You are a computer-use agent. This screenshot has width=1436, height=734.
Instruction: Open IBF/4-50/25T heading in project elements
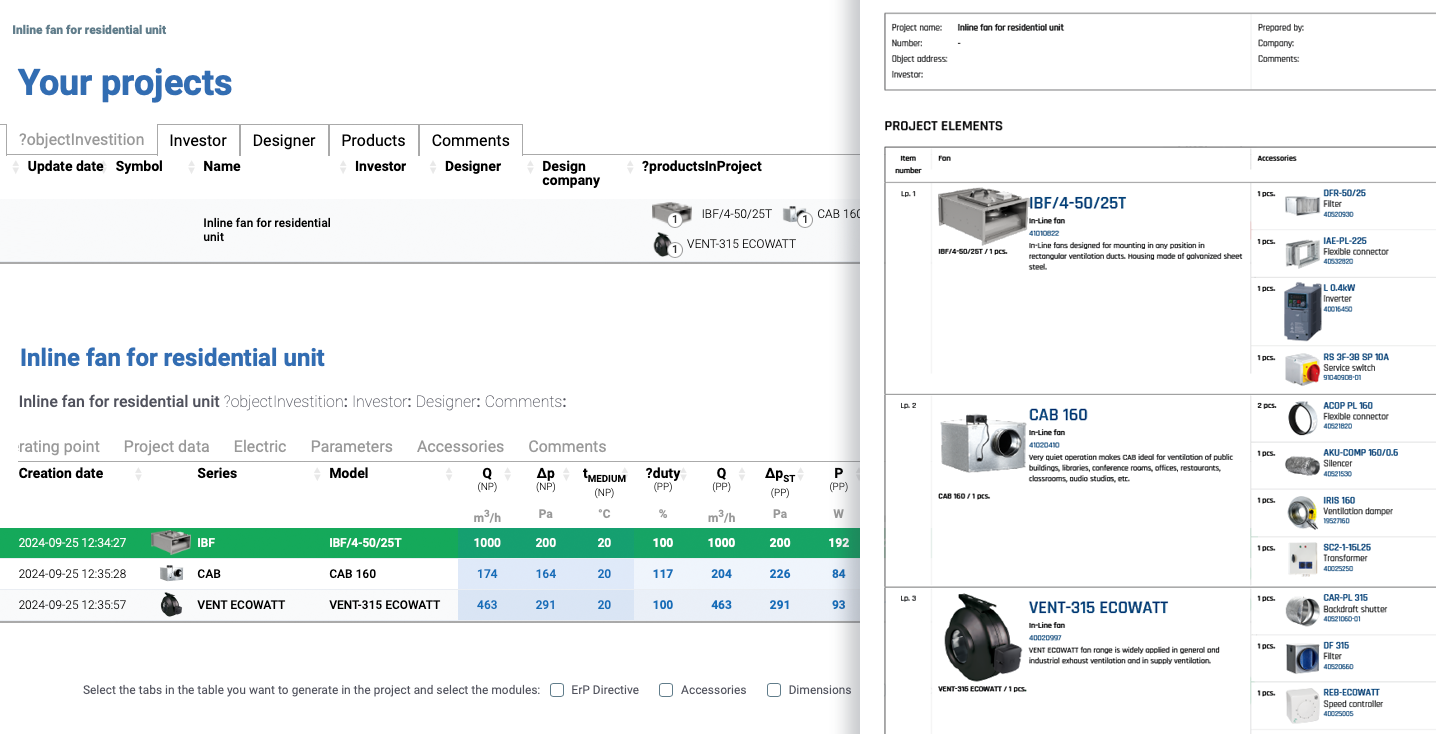1077,203
